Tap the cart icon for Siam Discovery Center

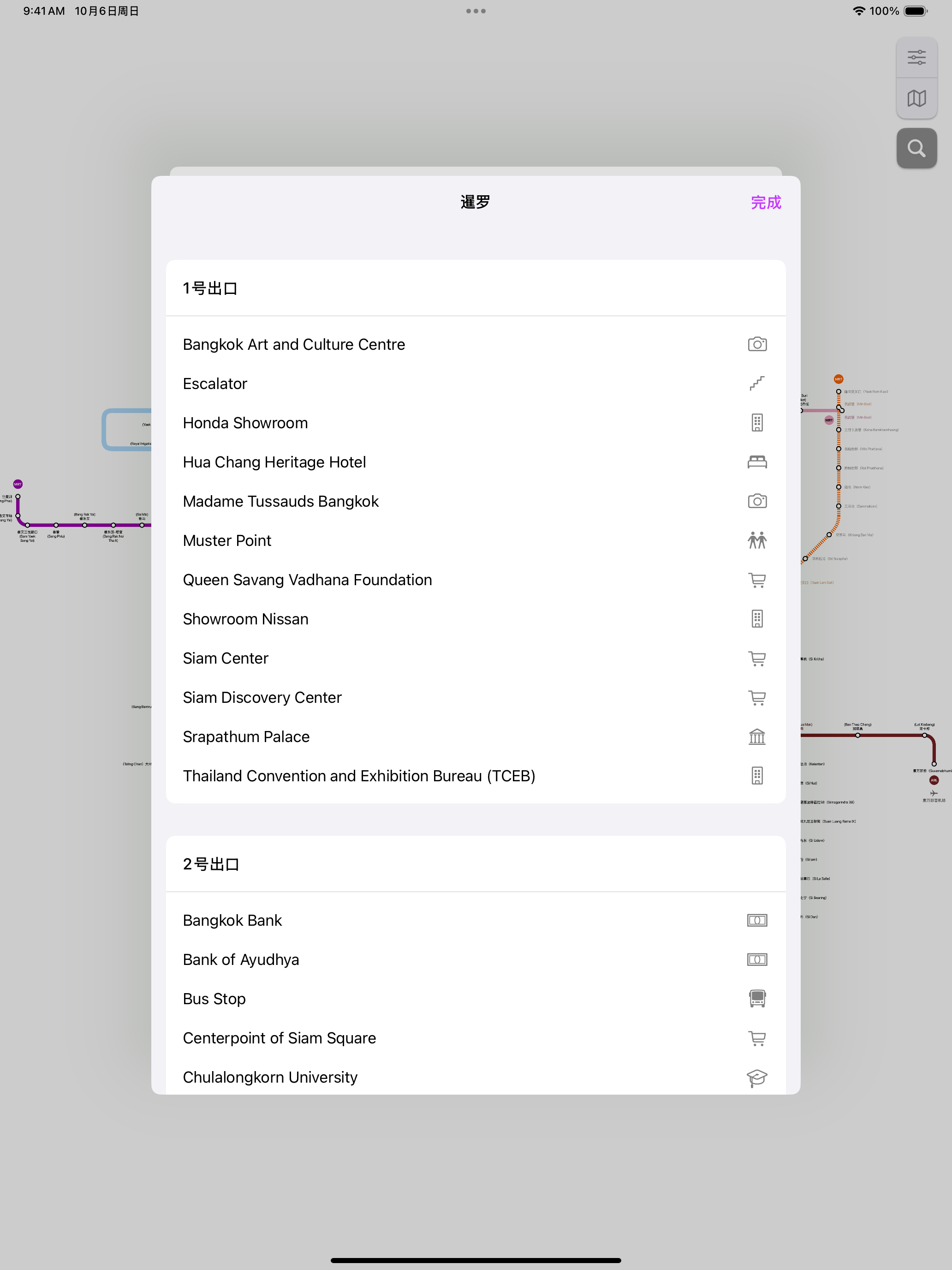pos(757,698)
